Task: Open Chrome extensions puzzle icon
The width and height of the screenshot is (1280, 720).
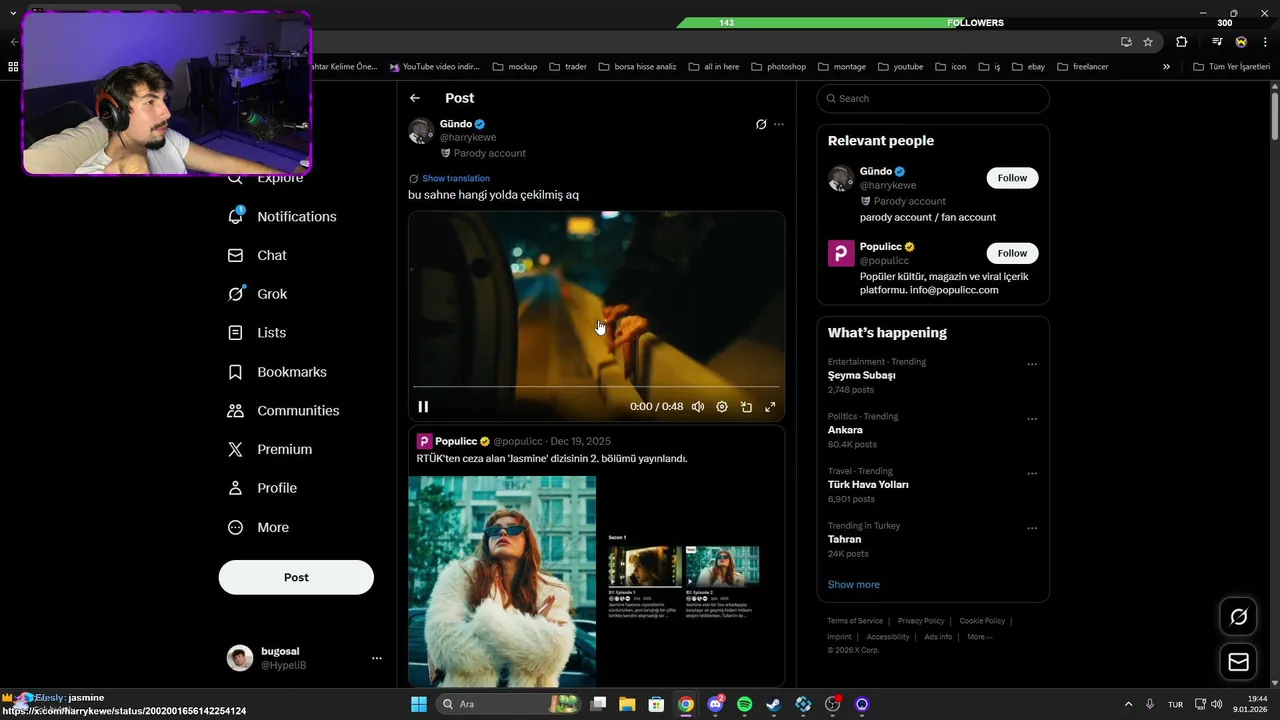Action: [x=1182, y=42]
